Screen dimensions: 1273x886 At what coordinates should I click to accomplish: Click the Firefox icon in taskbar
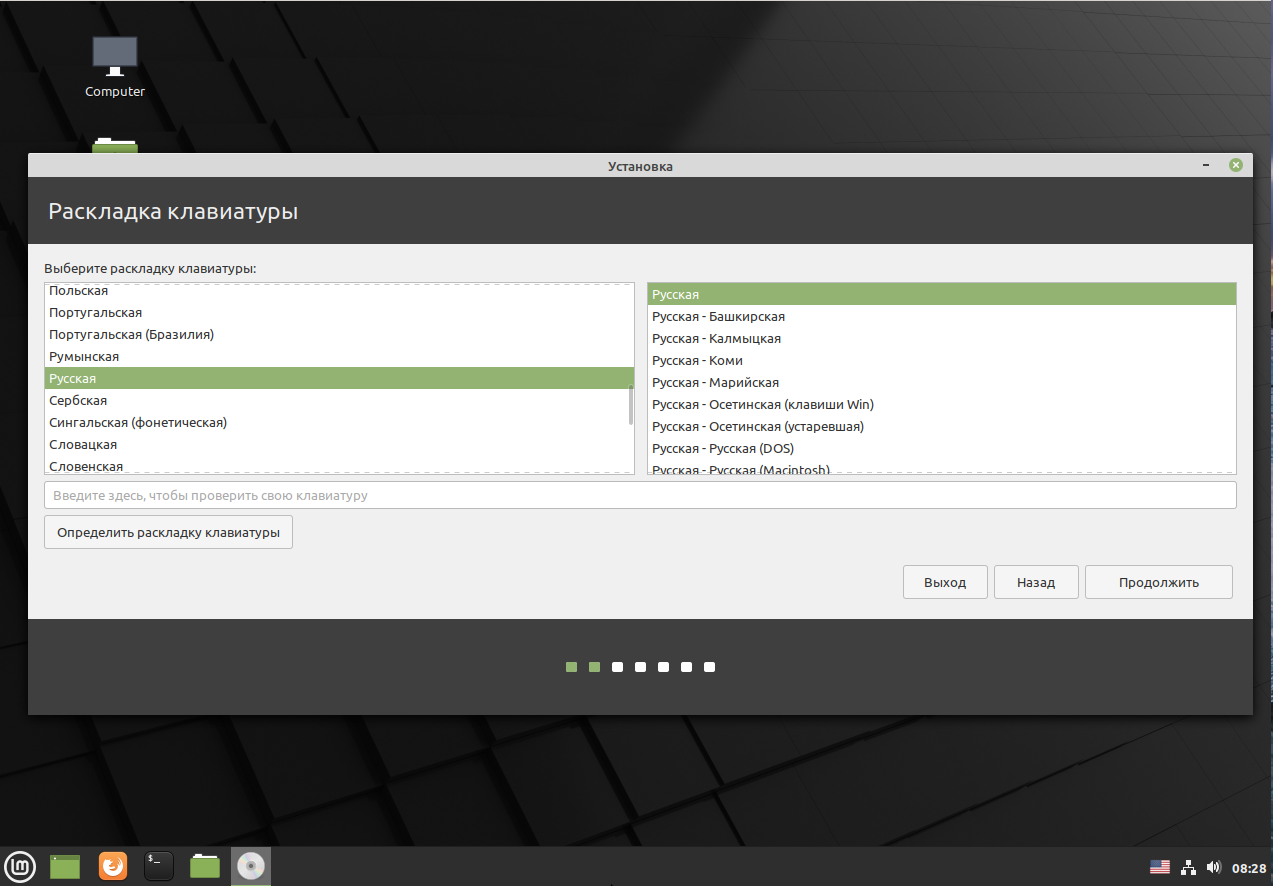[113, 865]
